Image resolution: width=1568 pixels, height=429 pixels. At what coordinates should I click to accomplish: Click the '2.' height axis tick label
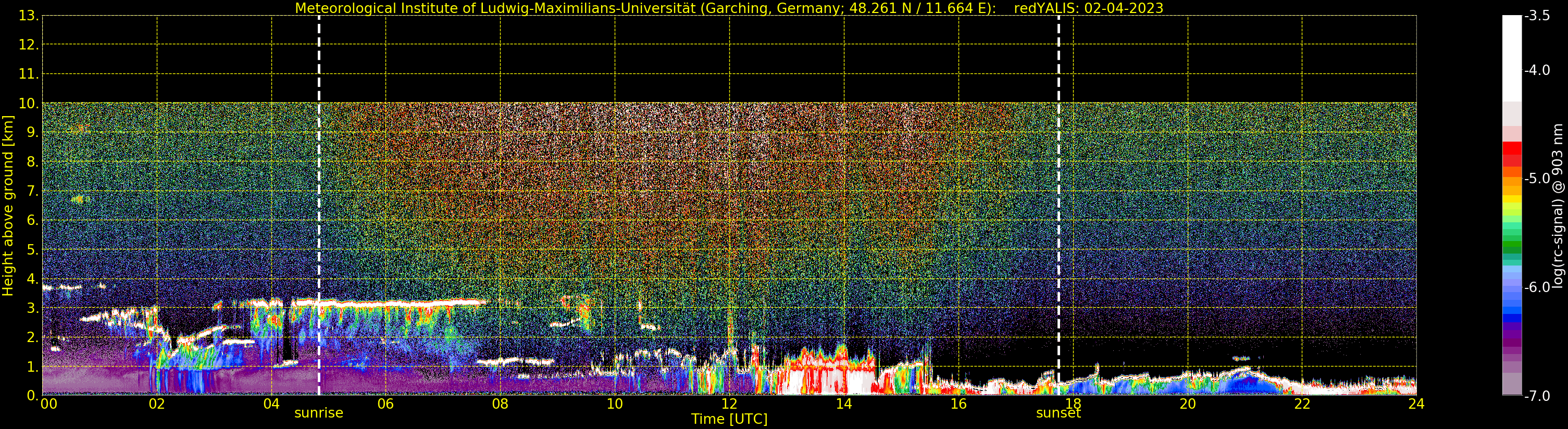tap(32, 337)
